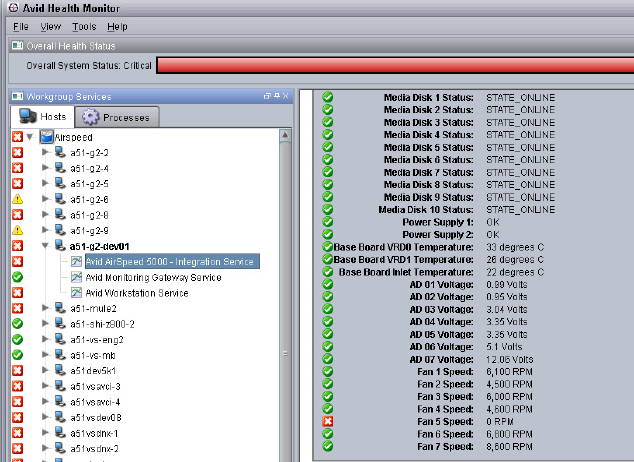Click the red error icon next to Airspeed
This screenshot has width=634, height=462.
tap(17, 137)
